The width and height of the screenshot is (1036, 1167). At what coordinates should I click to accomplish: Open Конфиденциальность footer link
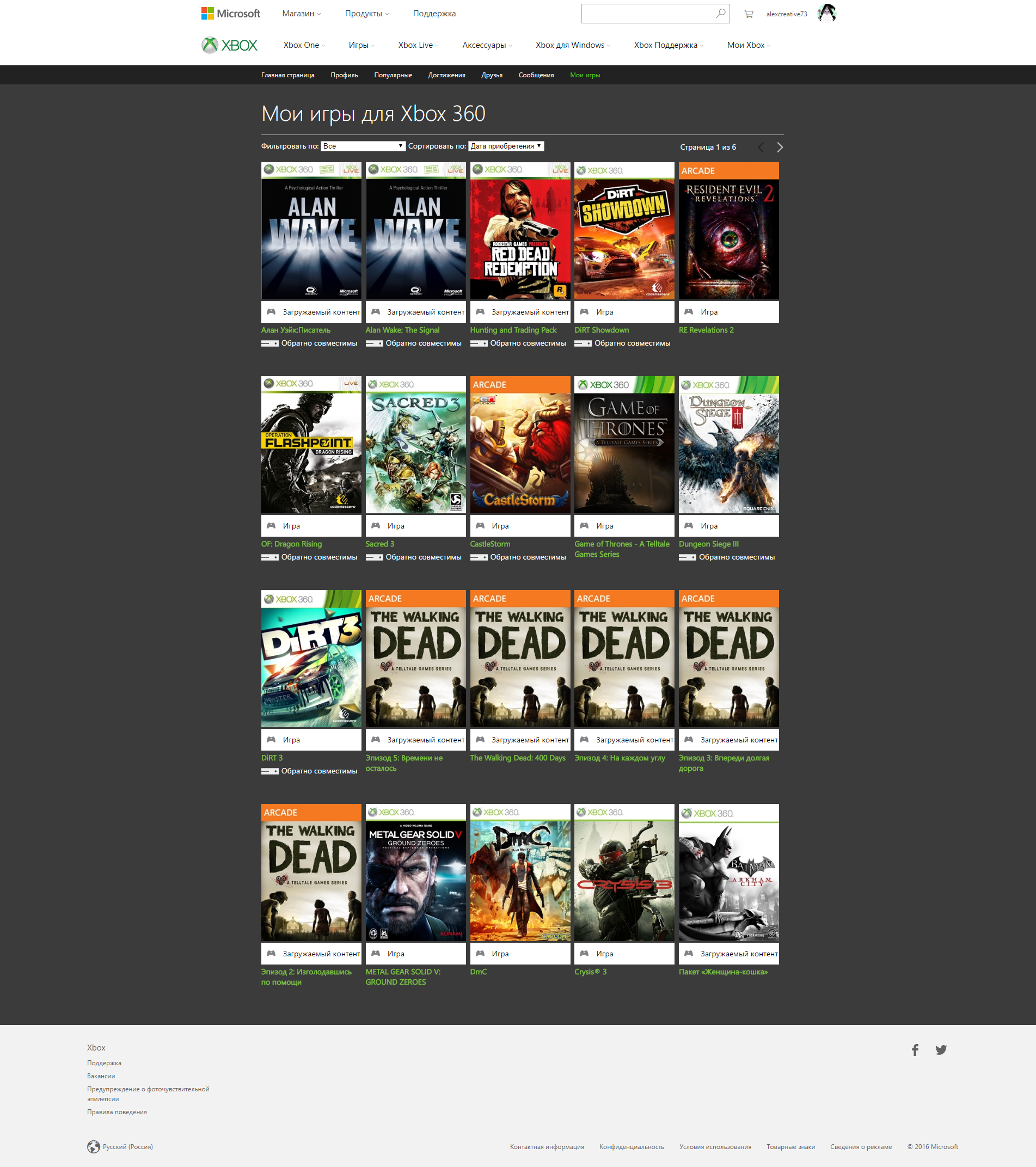pyautogui.click(x=632, y=1147)
